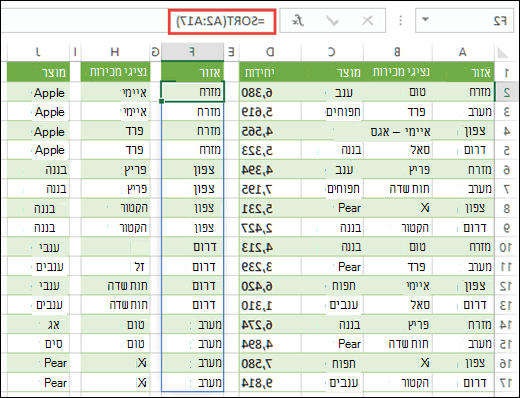Select cell H2 containing איימי
Viewport: 520px width, 398px height.
point(115,92)
